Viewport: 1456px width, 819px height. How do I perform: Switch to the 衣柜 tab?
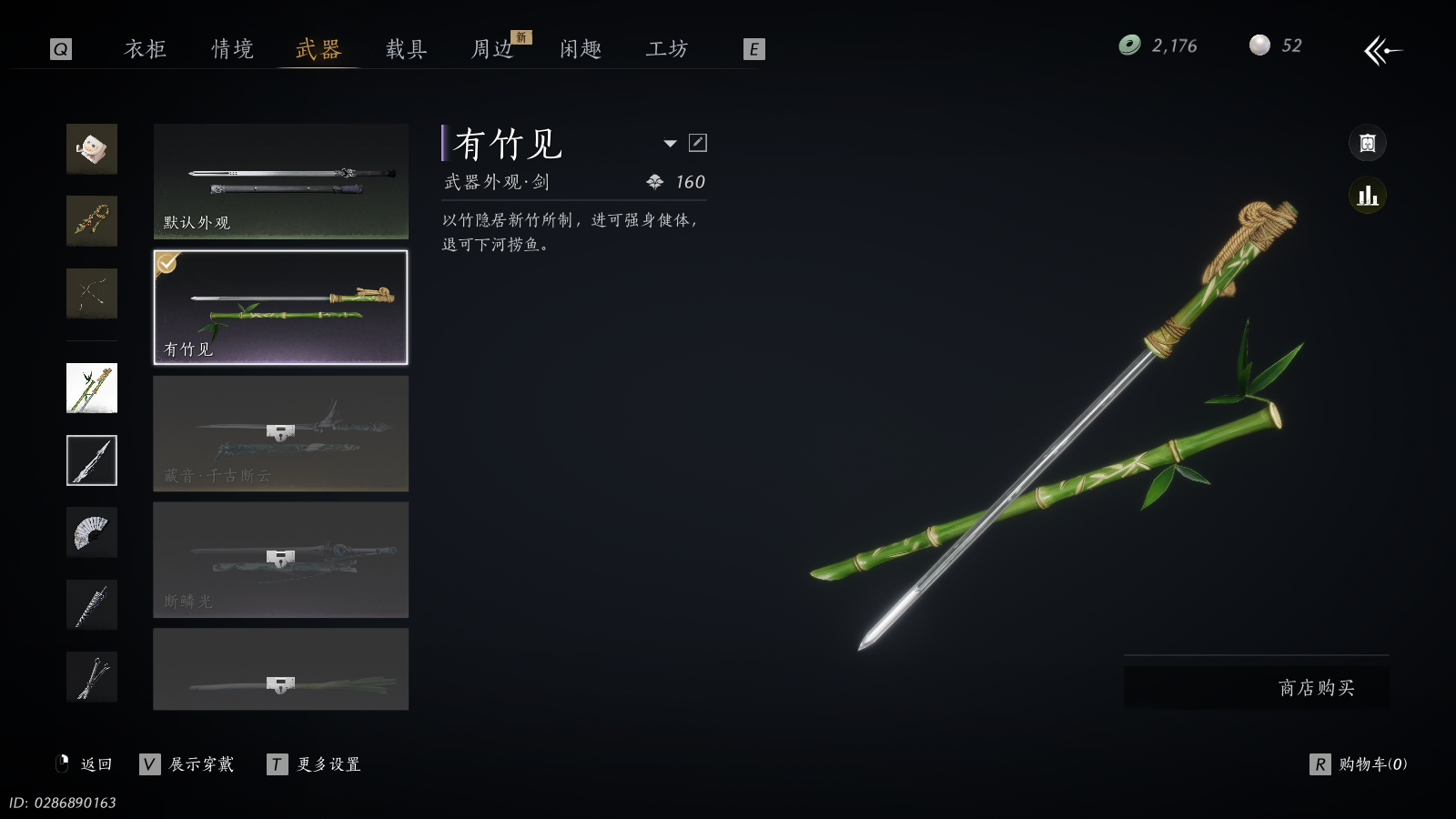click(x=146, y=49)
